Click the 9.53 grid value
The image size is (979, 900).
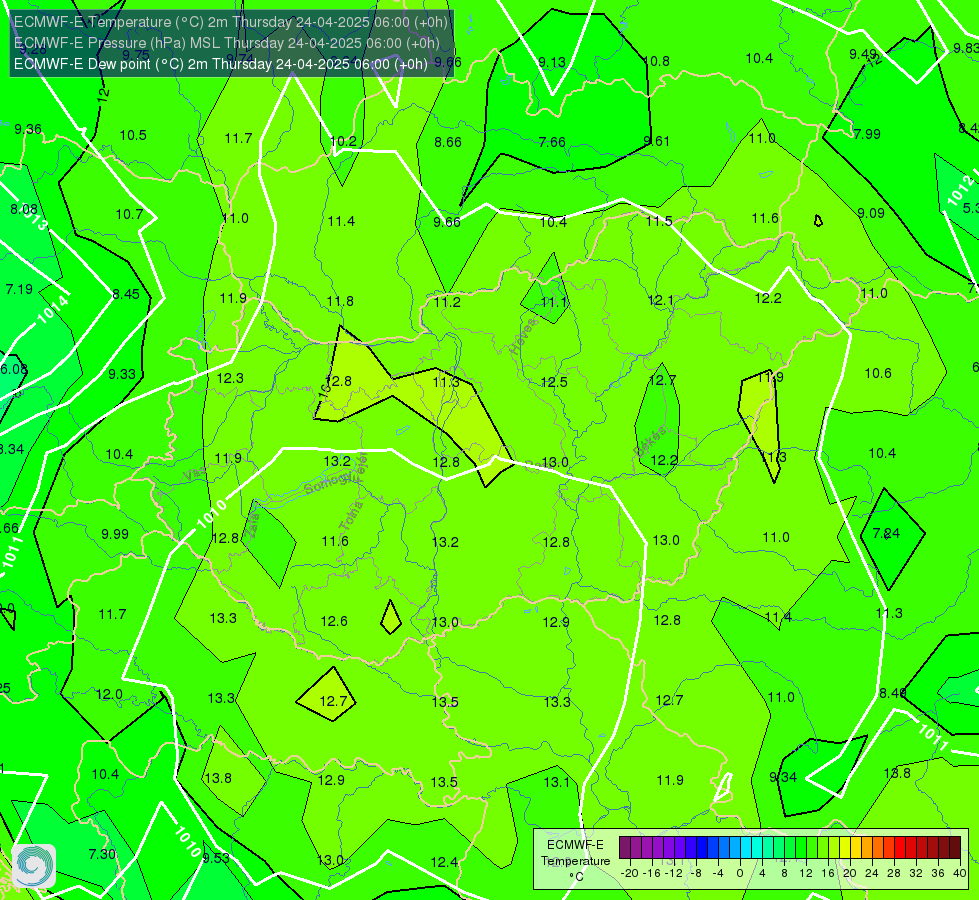click(x=216, y=858)
